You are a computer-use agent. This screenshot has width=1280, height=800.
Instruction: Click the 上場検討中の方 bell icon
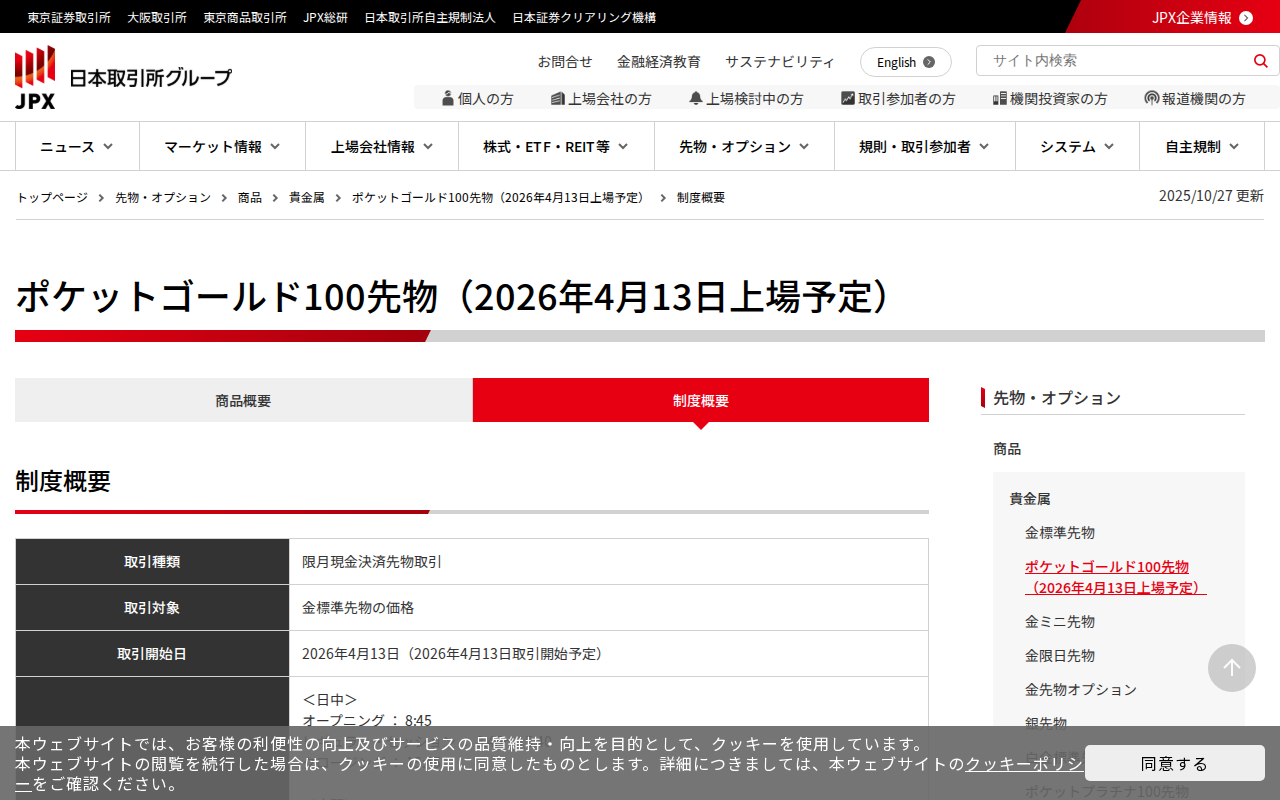coord(696,98)
